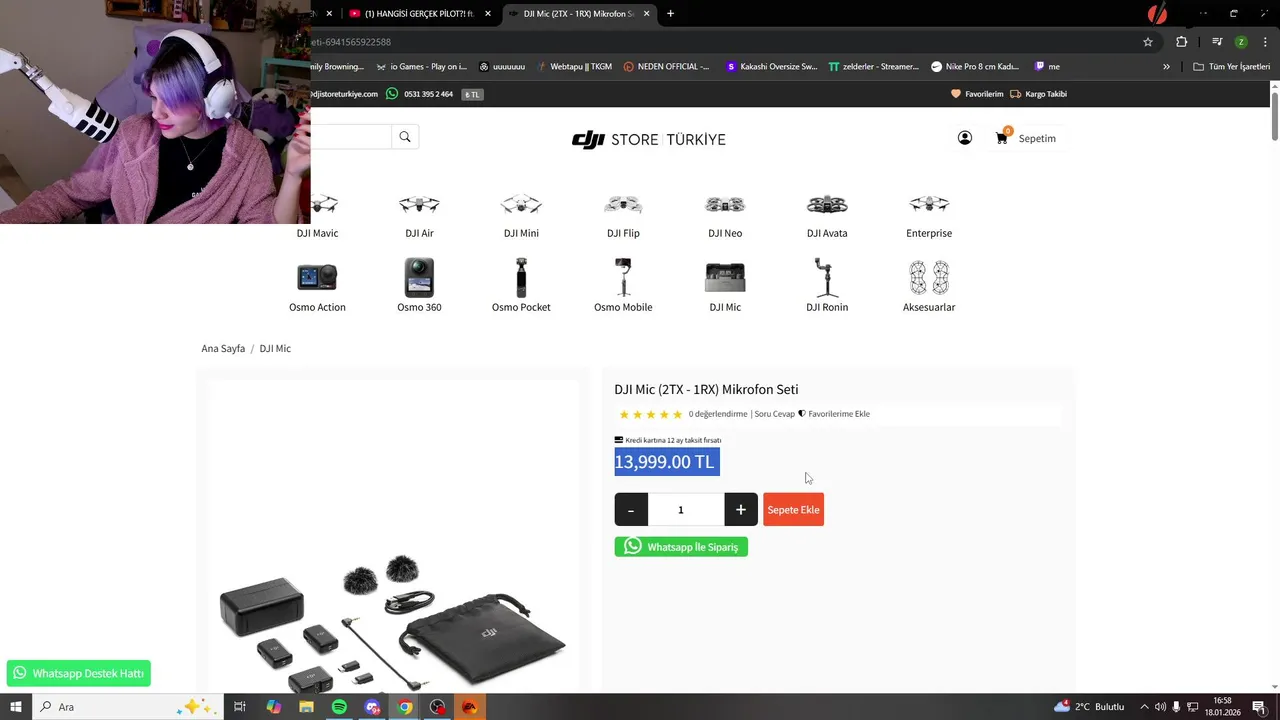Screen dimensions: 1280x720
Task: Click the Whatsapp İle Sipariş button
Action: pos(681,547)
